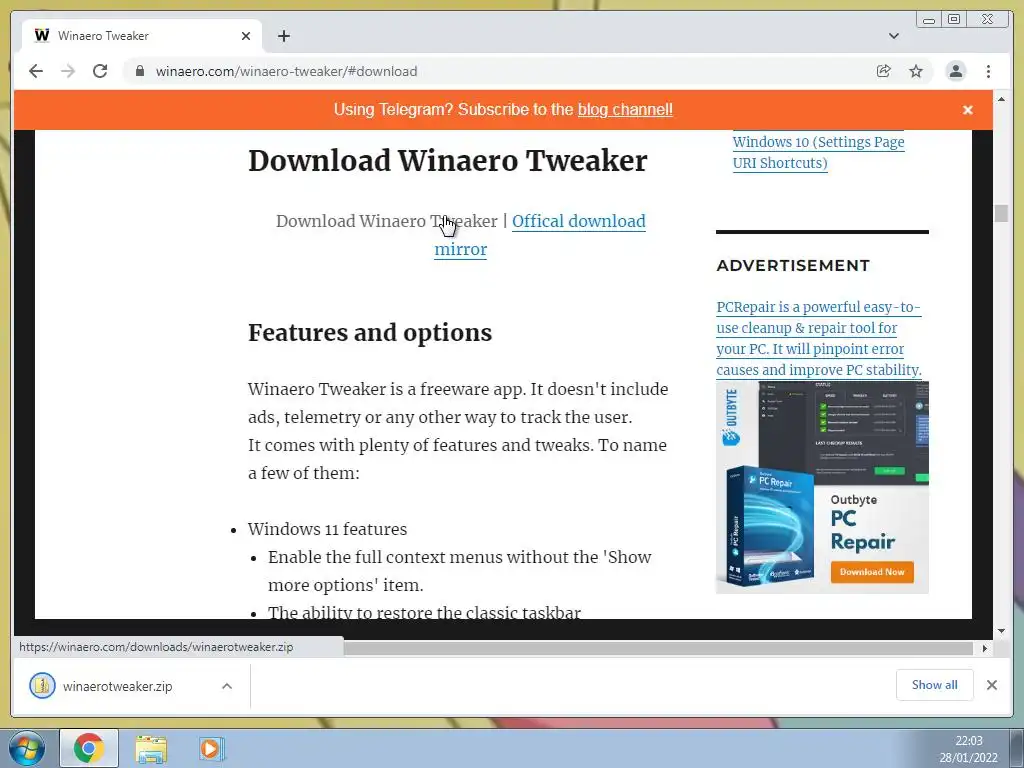Viewport: 1024px width, 768px height.
Task: Click the forward navigation arrow
Action: point(68,71)
